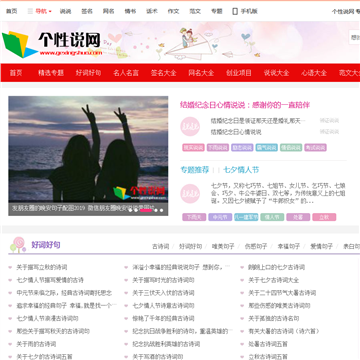
Task: Open the gray 结婚纪念日心情说说 sub-link
Action: (x=236, y=132)
